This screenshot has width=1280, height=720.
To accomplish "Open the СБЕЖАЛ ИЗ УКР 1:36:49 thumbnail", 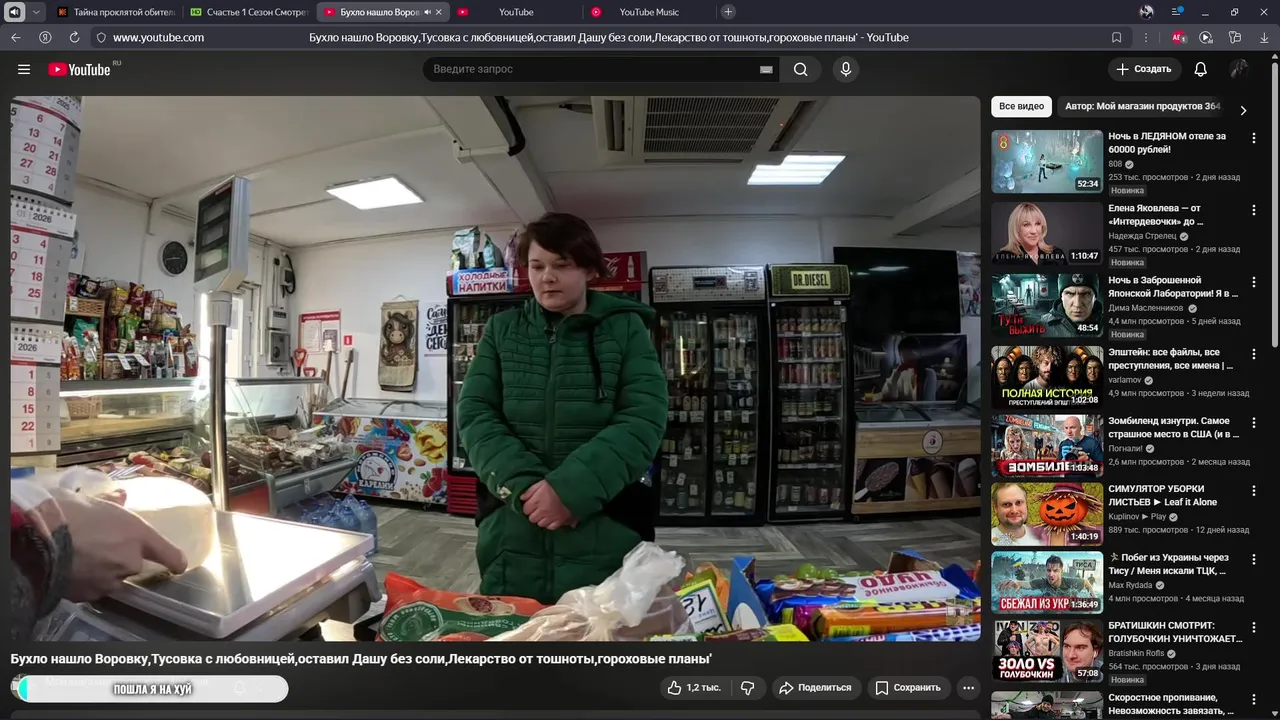I will 1047,582.
